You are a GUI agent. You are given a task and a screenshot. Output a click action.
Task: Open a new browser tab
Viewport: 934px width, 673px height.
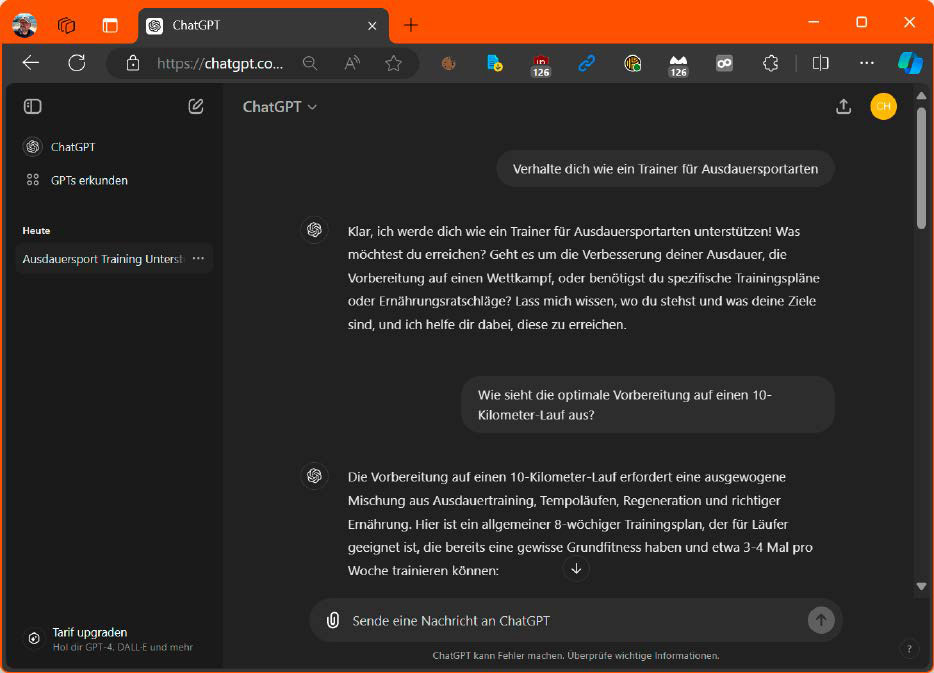(x=410, y=25)
